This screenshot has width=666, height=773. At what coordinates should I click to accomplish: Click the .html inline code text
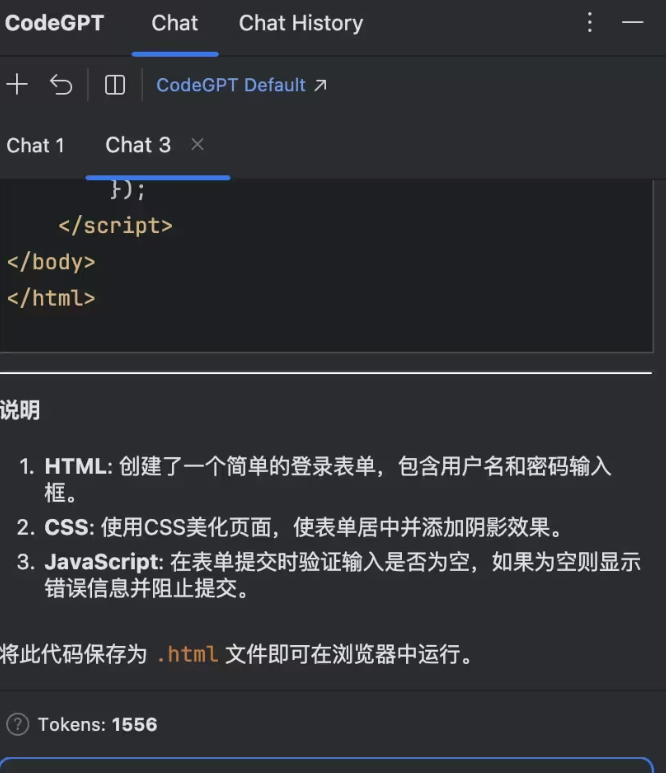187,655
